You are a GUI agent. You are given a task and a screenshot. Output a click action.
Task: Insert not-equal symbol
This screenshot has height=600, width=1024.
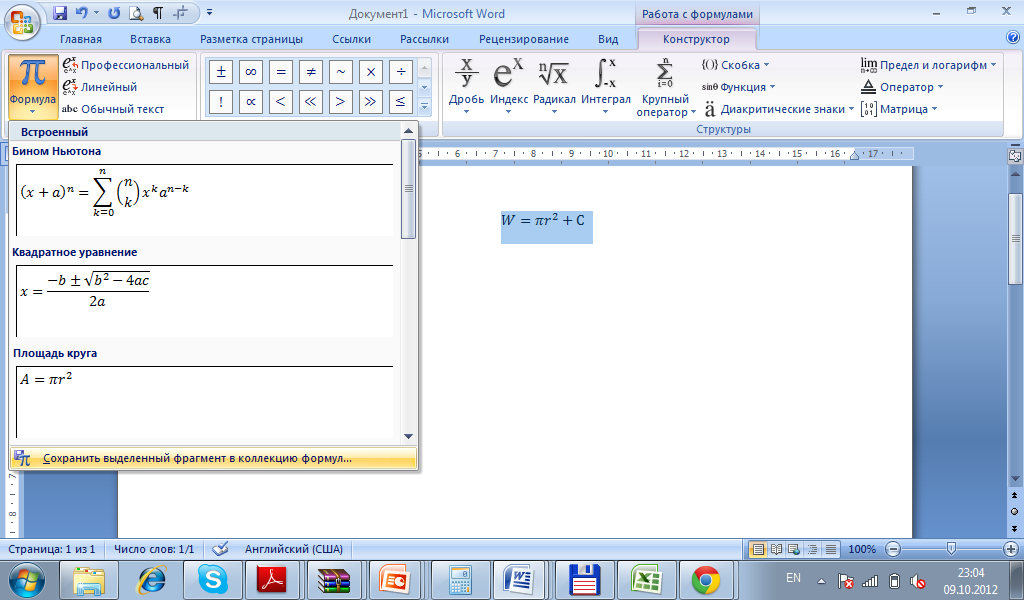pyautogui.click(x=311, y=72)
